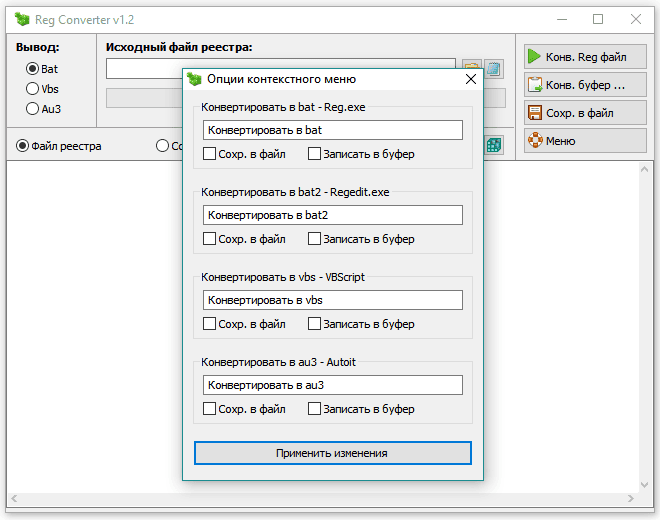Click the clipboard icon on Конв. буфер button
Screen dimensions: 660x520
point(535,85)
